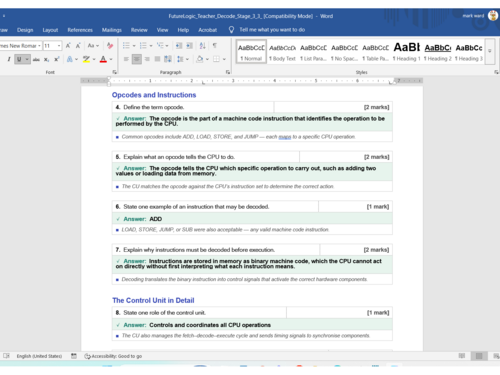Show paragraph marks with the pilcrow icon
The image size is (500, 375).
click(215, 46)
